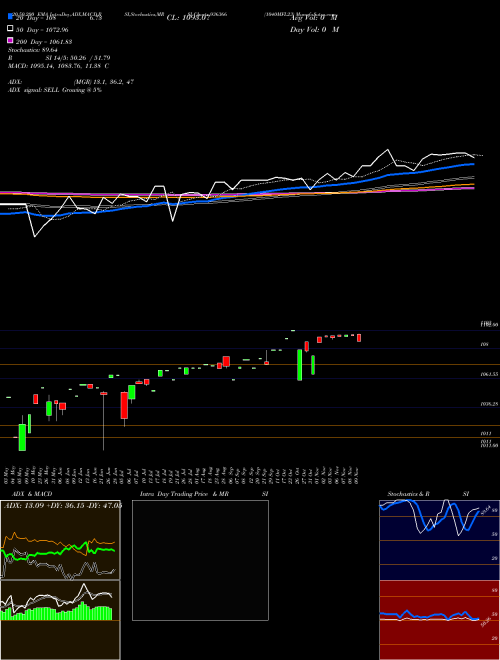Screen dimensions: 500x660
Task: Click the ADX +DY -DY readout header
Action: 62,505
